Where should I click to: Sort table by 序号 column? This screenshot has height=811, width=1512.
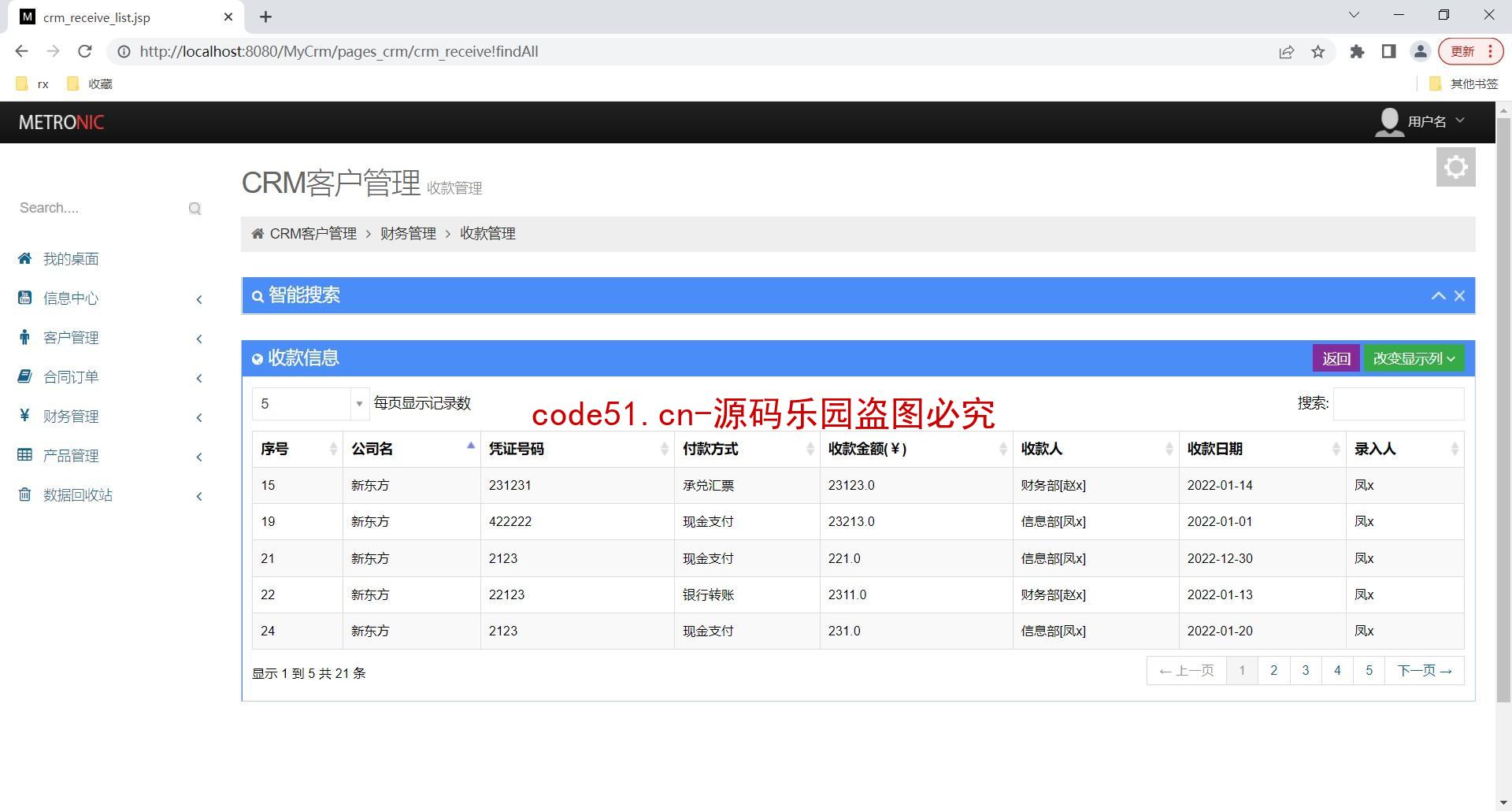click(x=297, y=449)
